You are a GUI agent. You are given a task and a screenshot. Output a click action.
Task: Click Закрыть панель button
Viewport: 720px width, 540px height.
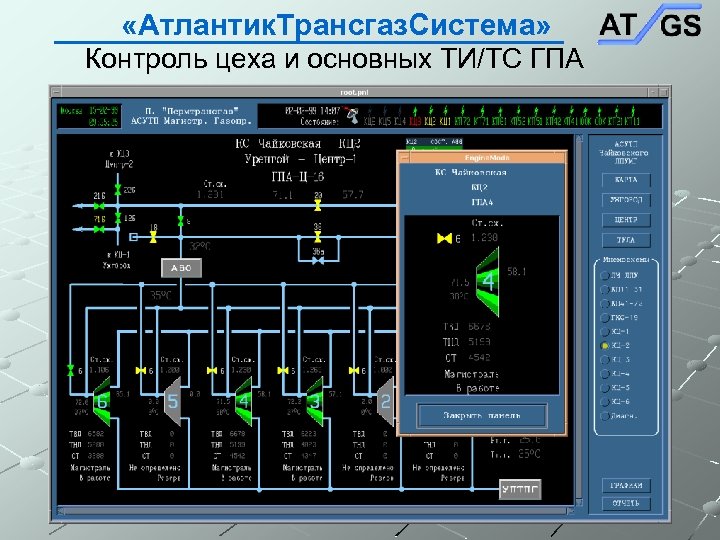(x=482, y=416)
